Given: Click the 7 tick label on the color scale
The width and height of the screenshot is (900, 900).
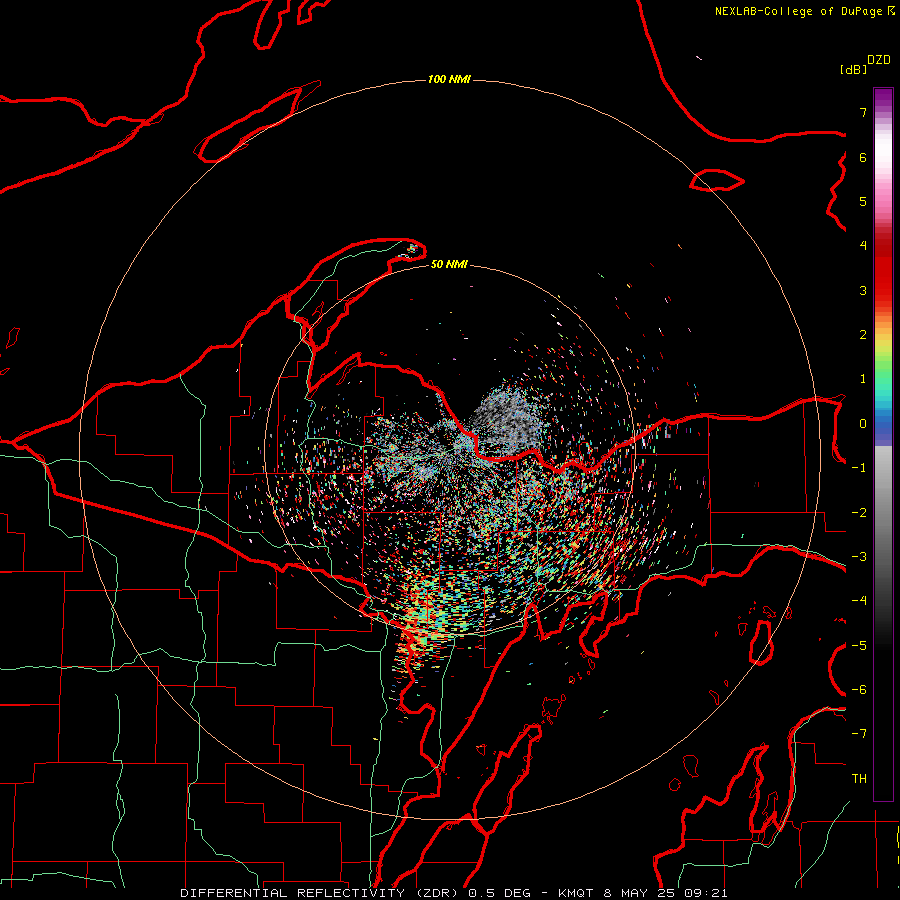Looking at the screenshot, I should point(863,112).
